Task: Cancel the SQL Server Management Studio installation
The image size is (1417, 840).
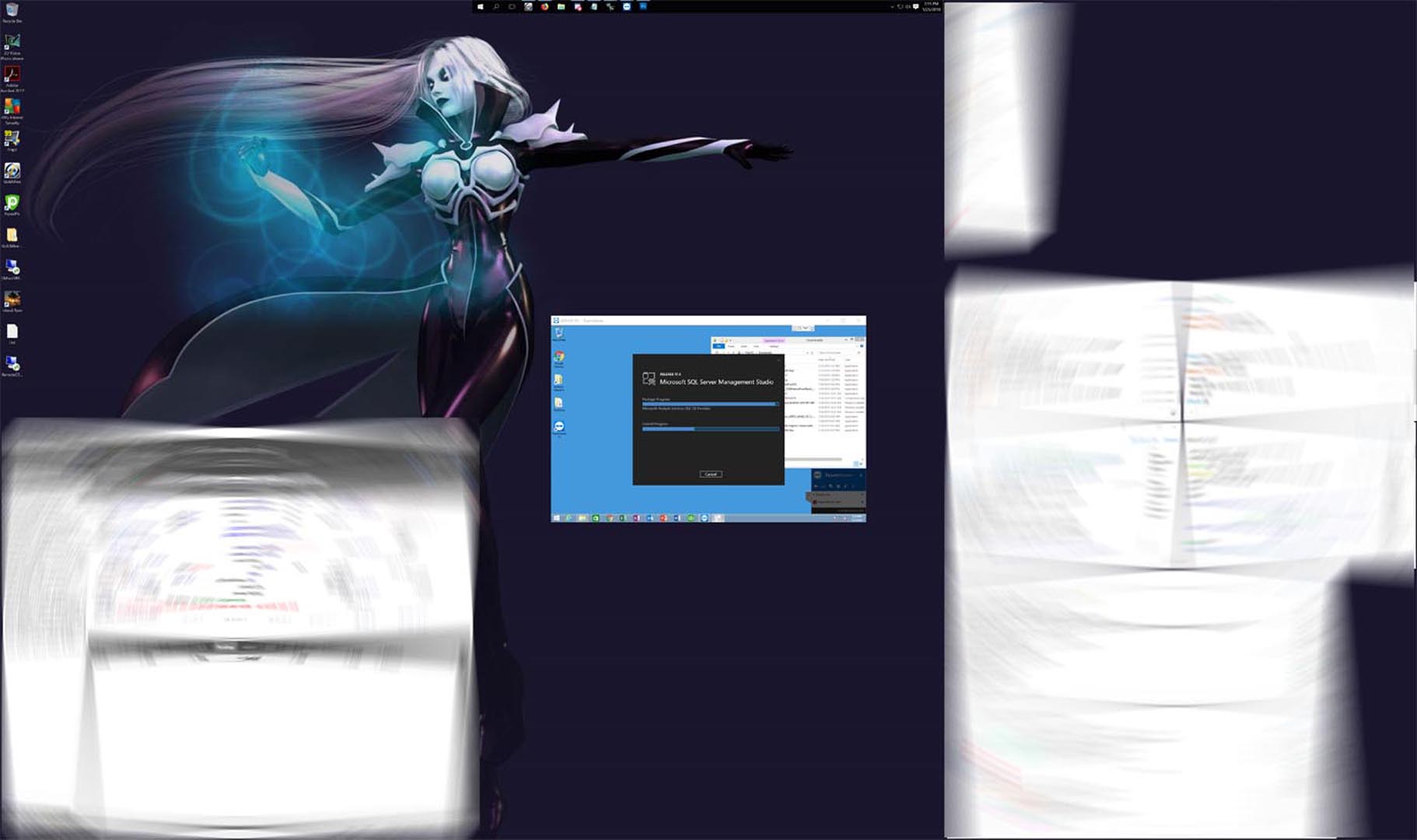Action: click(x=711, y=474)
